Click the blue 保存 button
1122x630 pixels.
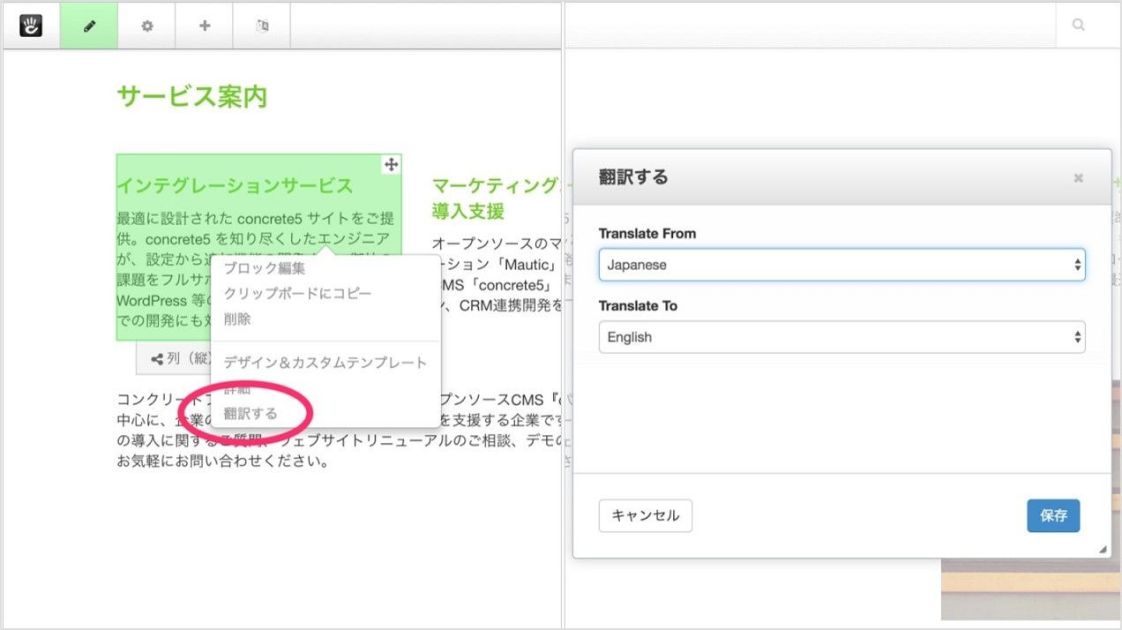click(x=1053, y=516)
